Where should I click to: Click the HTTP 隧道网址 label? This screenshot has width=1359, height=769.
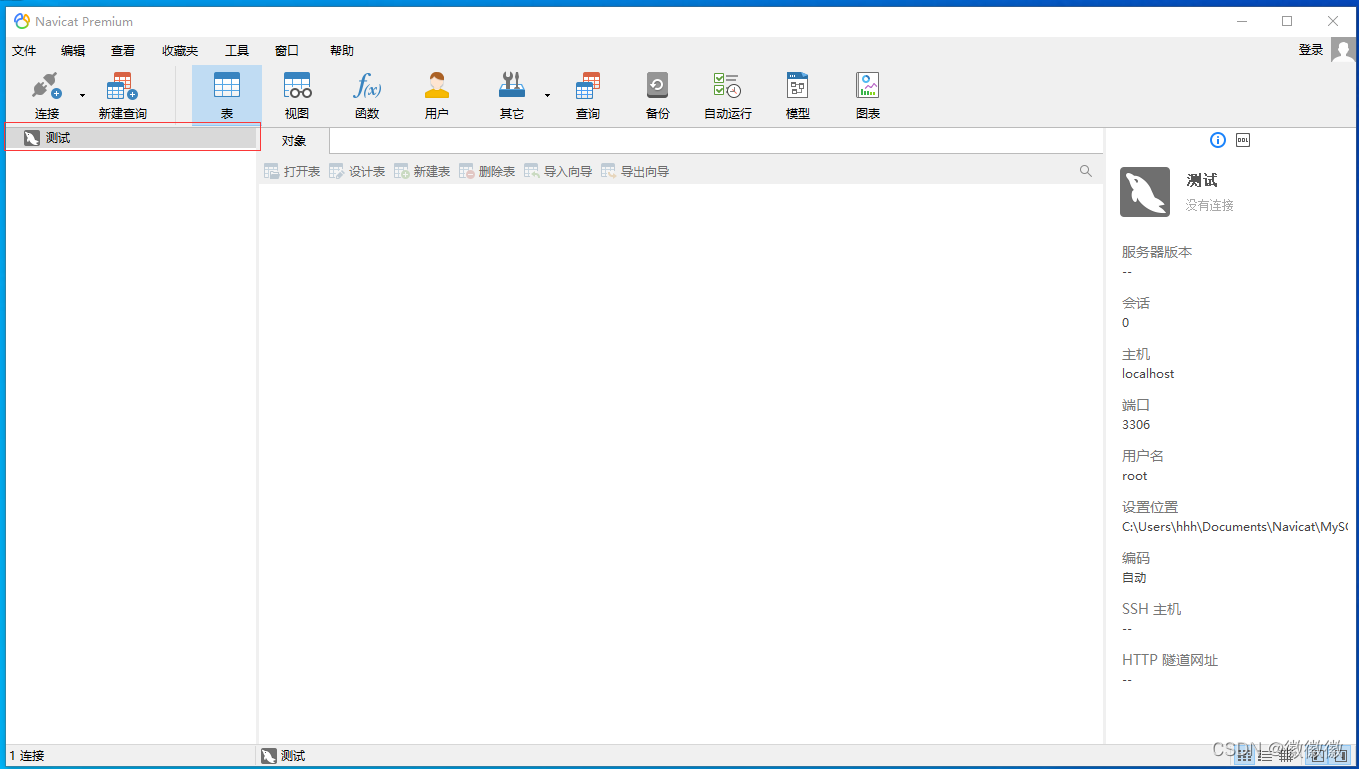click(1170, 660)
